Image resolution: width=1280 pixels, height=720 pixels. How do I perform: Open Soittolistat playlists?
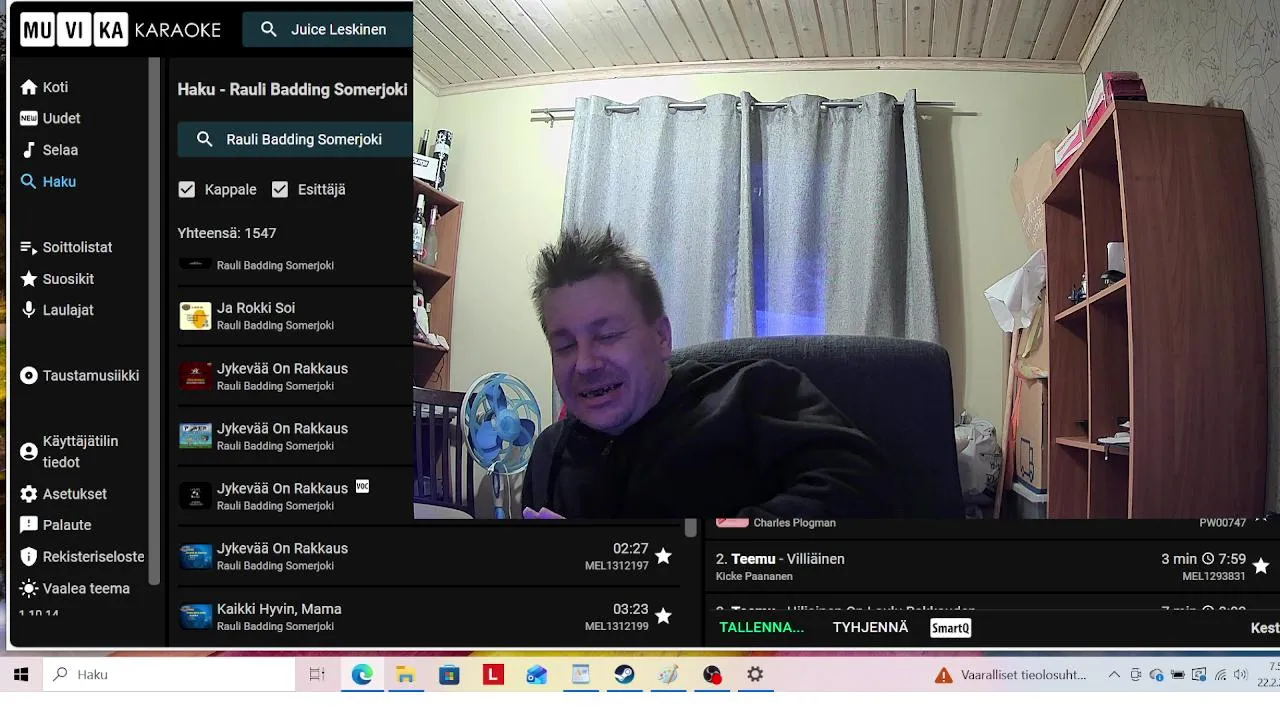66,247
